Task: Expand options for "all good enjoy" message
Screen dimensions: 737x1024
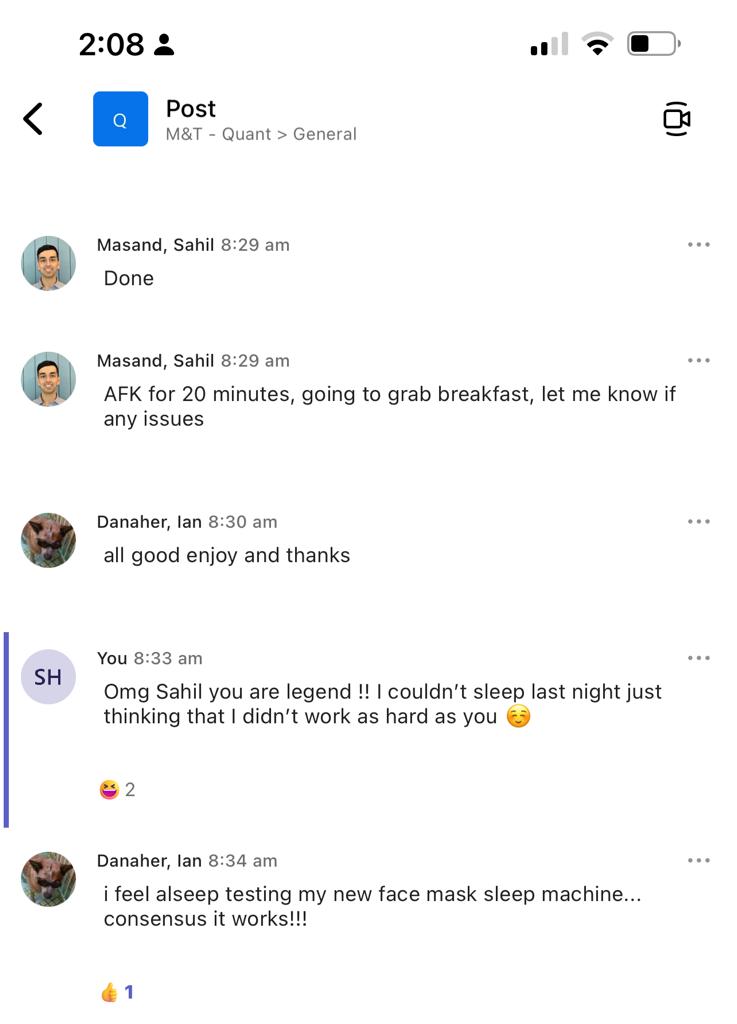Action: click(x=699, y=522)
